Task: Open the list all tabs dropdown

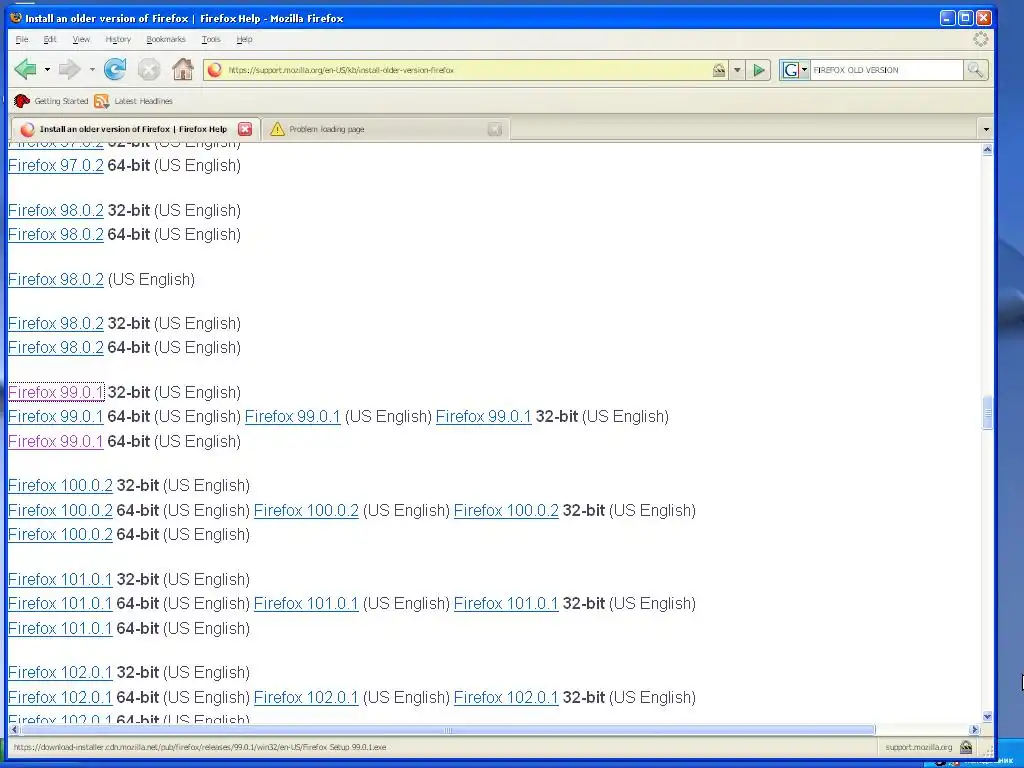Action: (x=985, y=129)
